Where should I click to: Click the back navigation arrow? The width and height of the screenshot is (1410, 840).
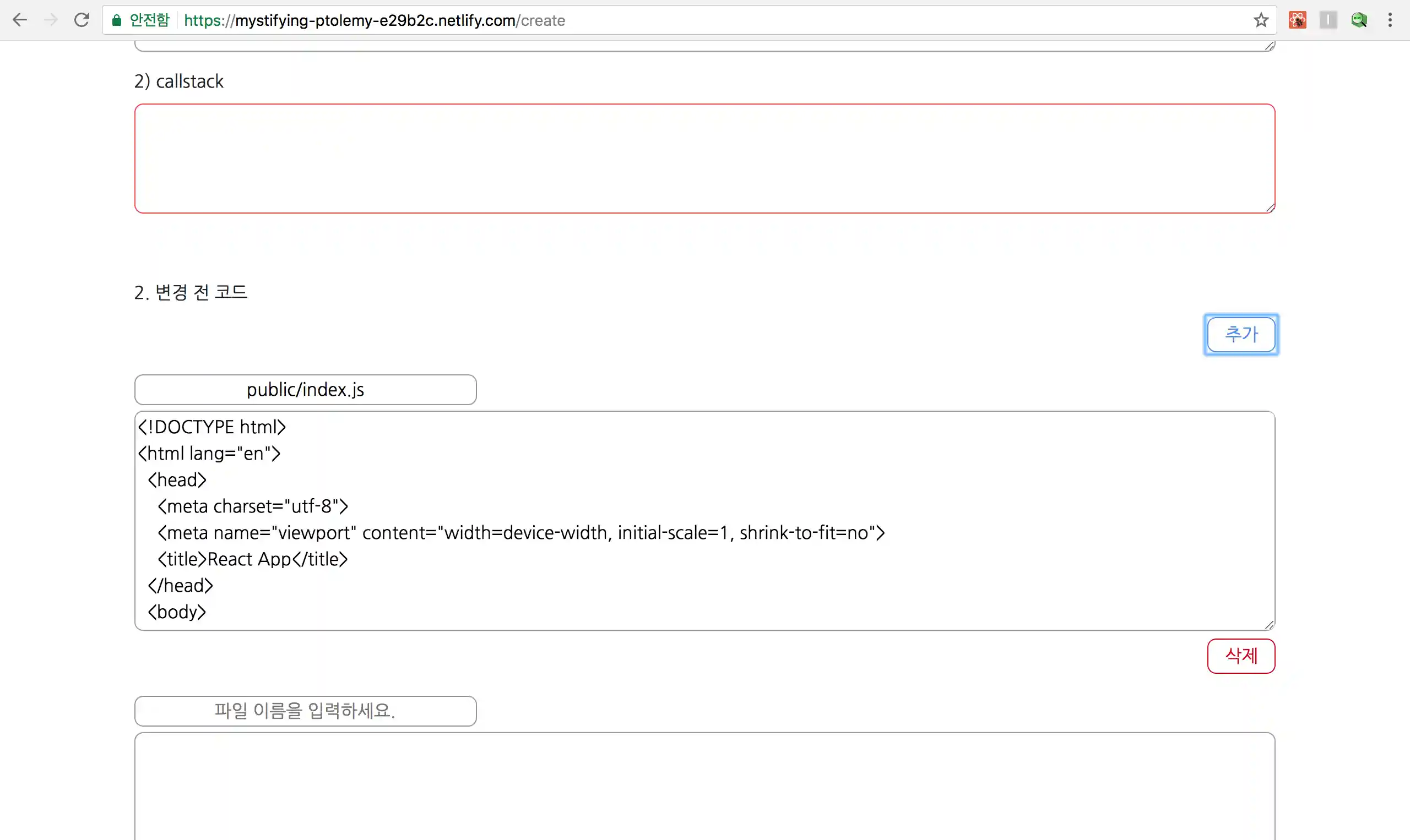pos(20,20)
